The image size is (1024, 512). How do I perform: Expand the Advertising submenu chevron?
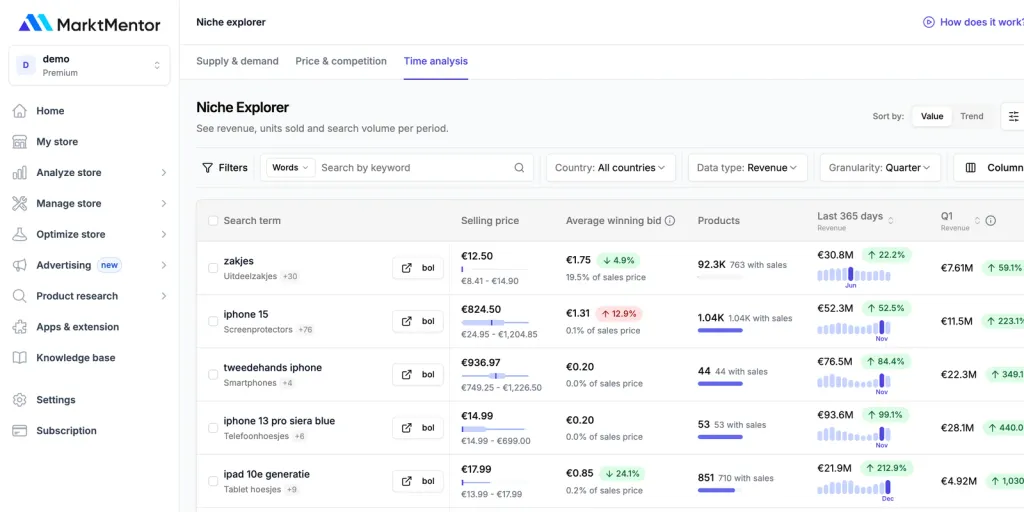163,265
